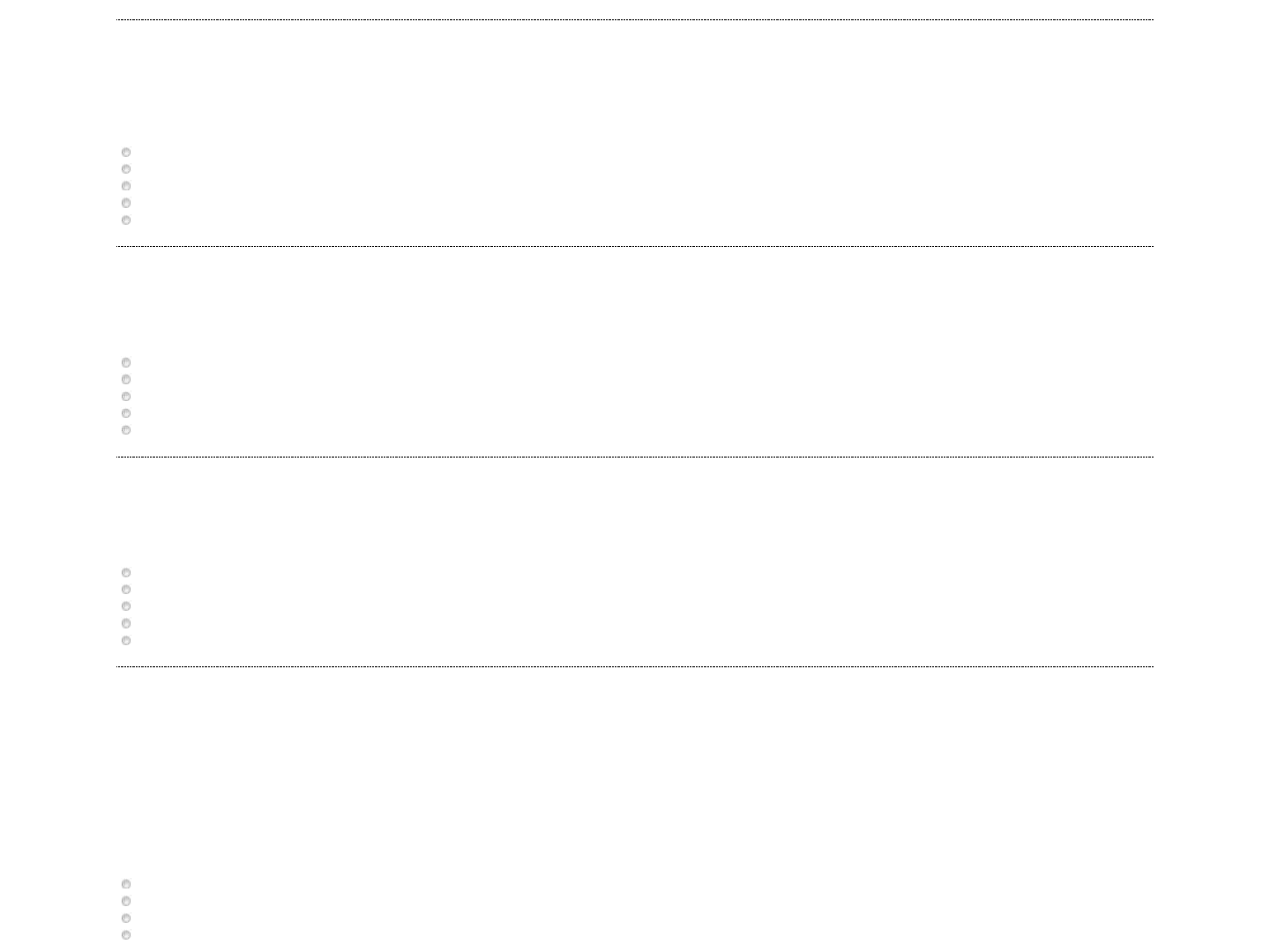Pick the last option in the second radio group
This screenshot has width=1270, height=952.
click(126, 430)
